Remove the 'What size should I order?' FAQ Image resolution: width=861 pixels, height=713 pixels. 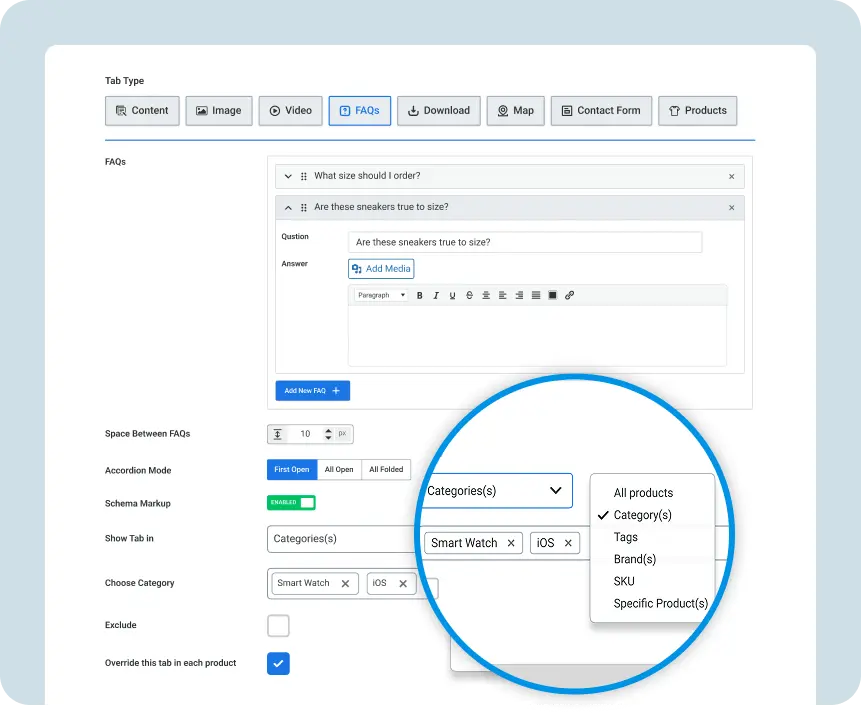click(x=731, y=176)
